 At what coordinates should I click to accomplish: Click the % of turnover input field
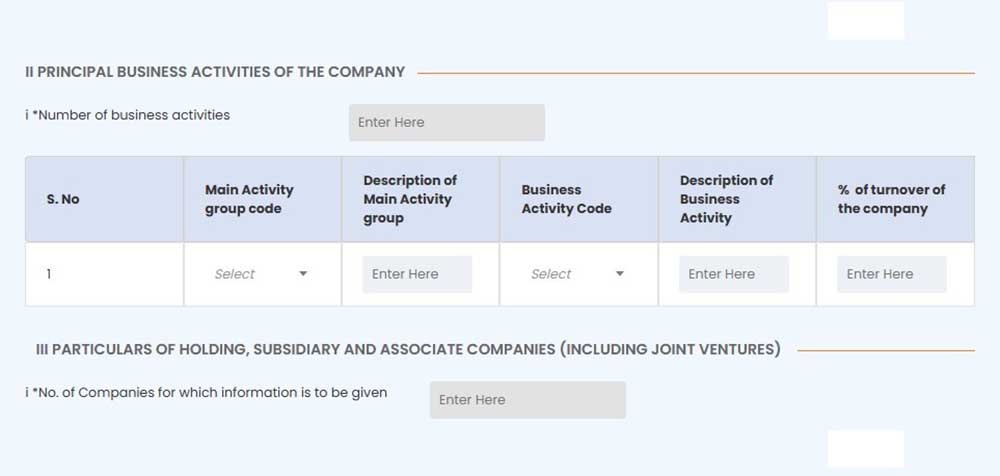click(891, 274)
